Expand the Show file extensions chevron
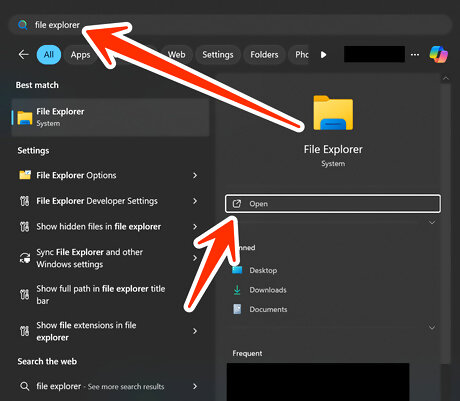 point(195,331)
